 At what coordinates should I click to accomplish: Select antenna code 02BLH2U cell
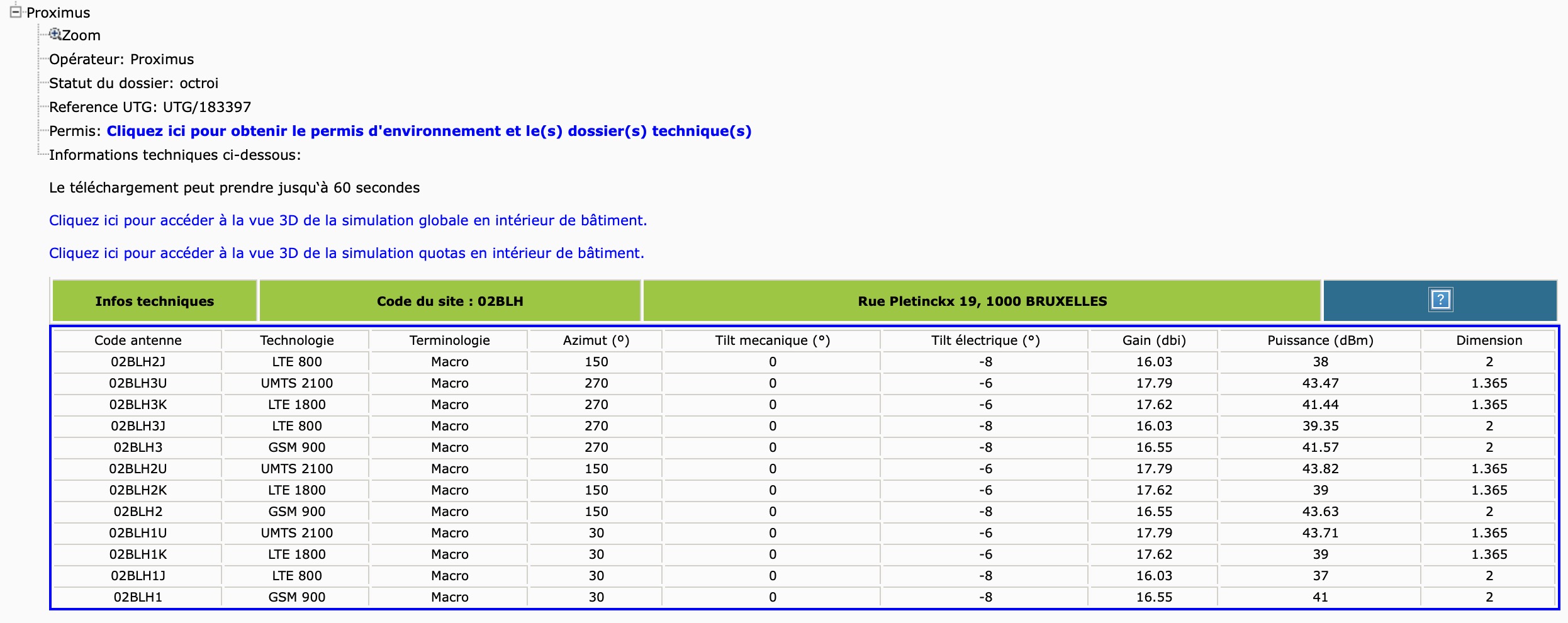[x=138, y=469]
